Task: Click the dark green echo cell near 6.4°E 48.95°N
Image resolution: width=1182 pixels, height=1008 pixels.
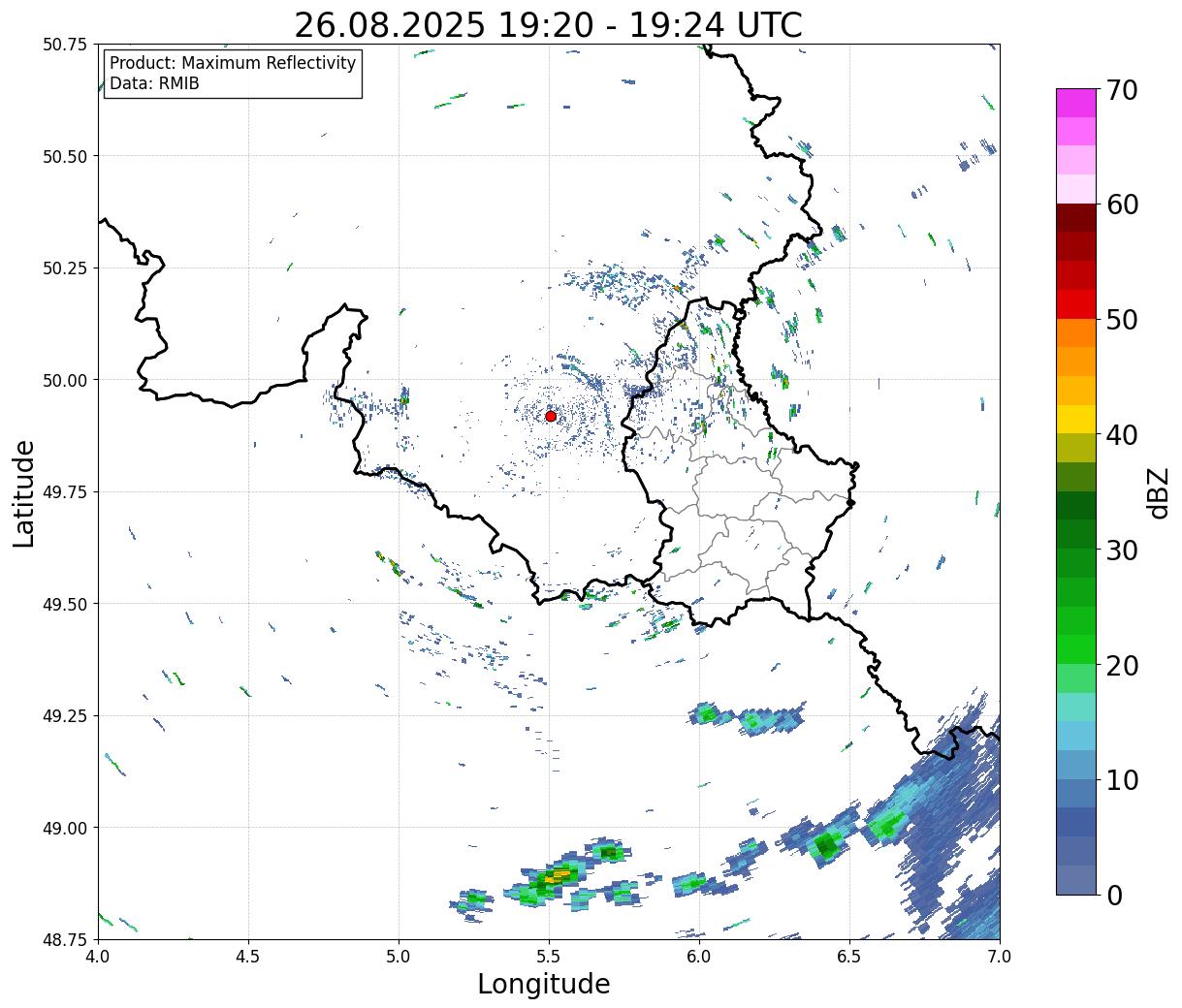Action: (826, 845)
